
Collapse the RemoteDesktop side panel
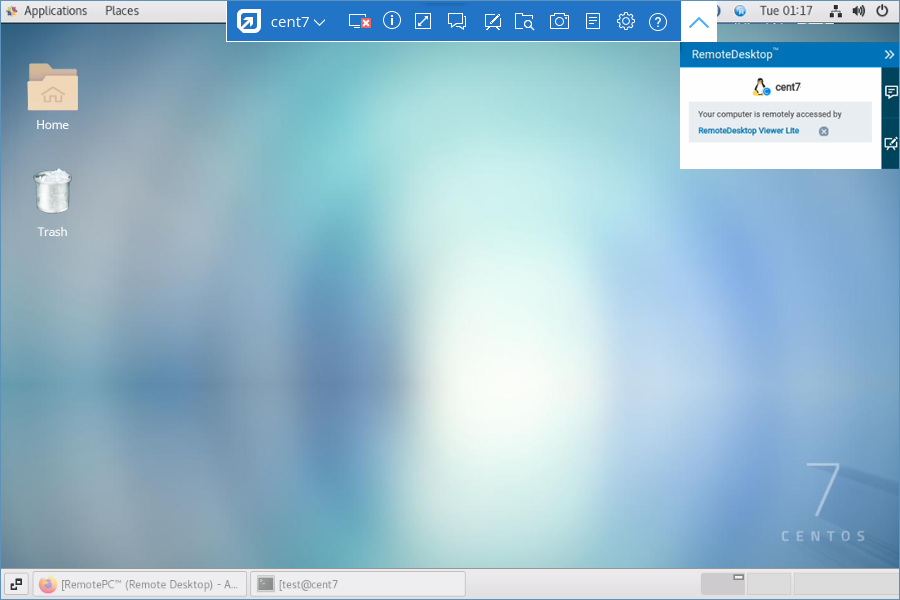pos(889,54)
